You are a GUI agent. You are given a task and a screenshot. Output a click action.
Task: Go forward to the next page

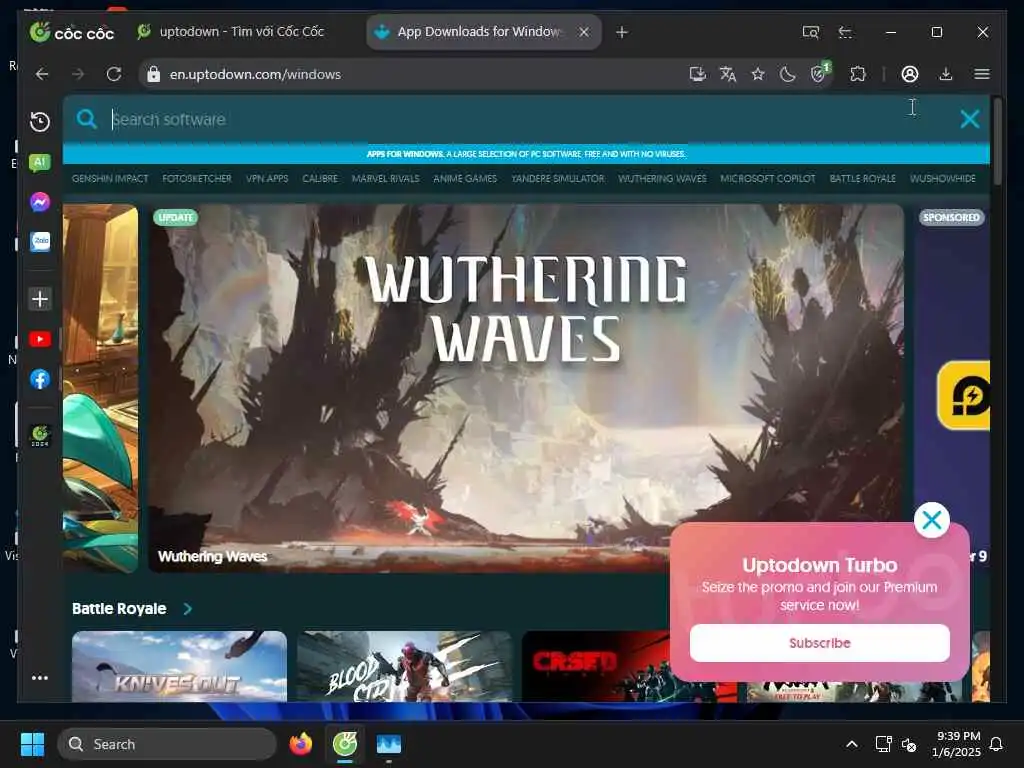(78, 74)
